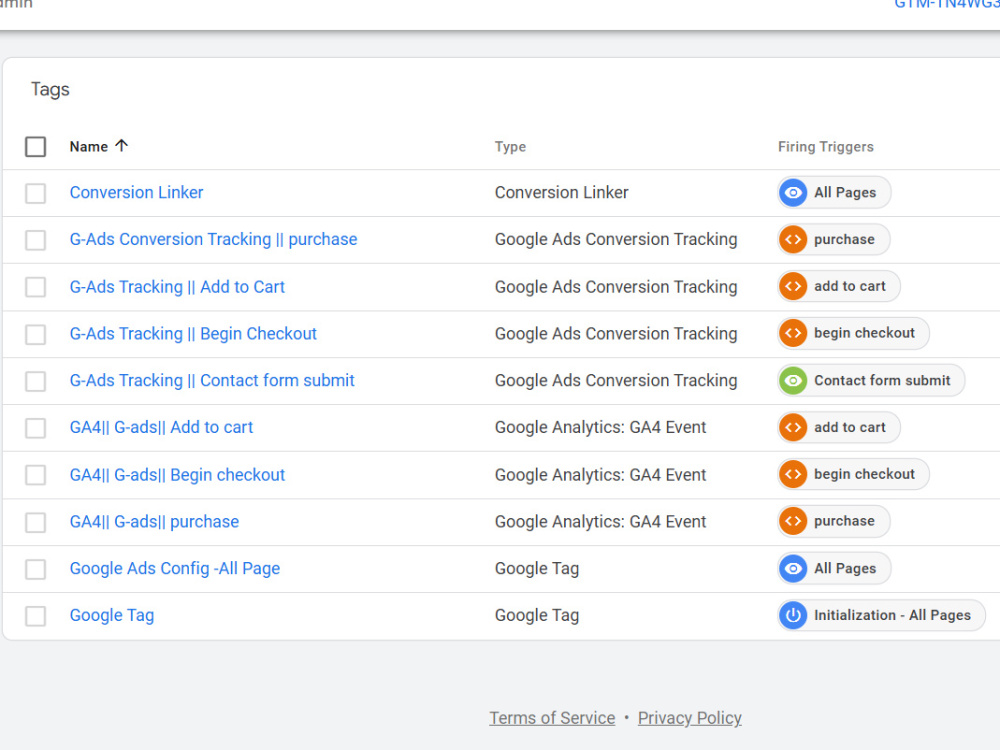Click the Type column header

pos(510,147)
